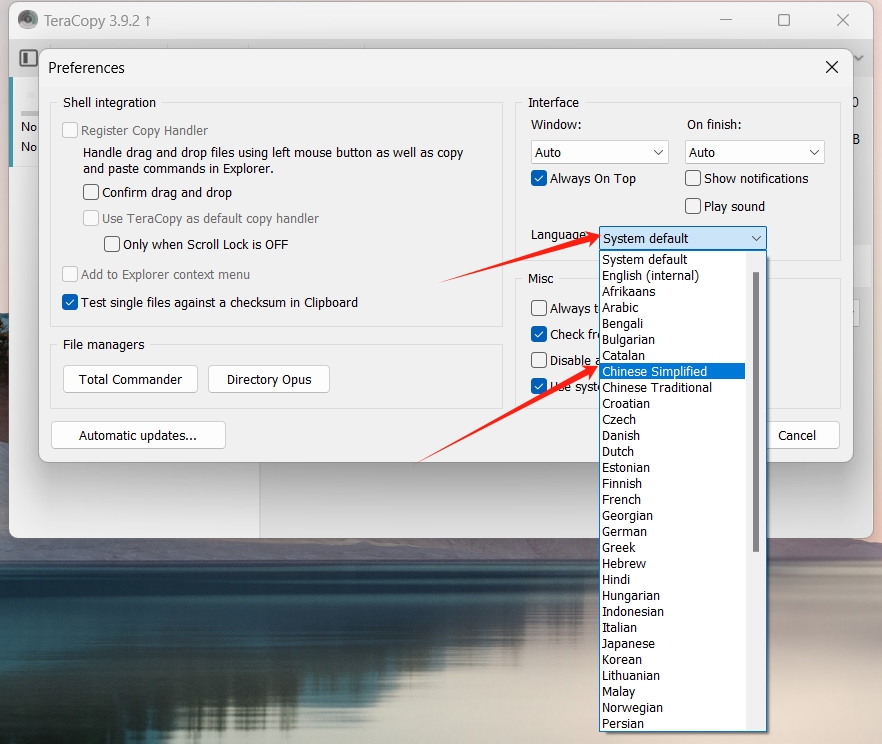
Task: Choose Norwegian language option
Action: pyautogui.click(x=673, y=708)
